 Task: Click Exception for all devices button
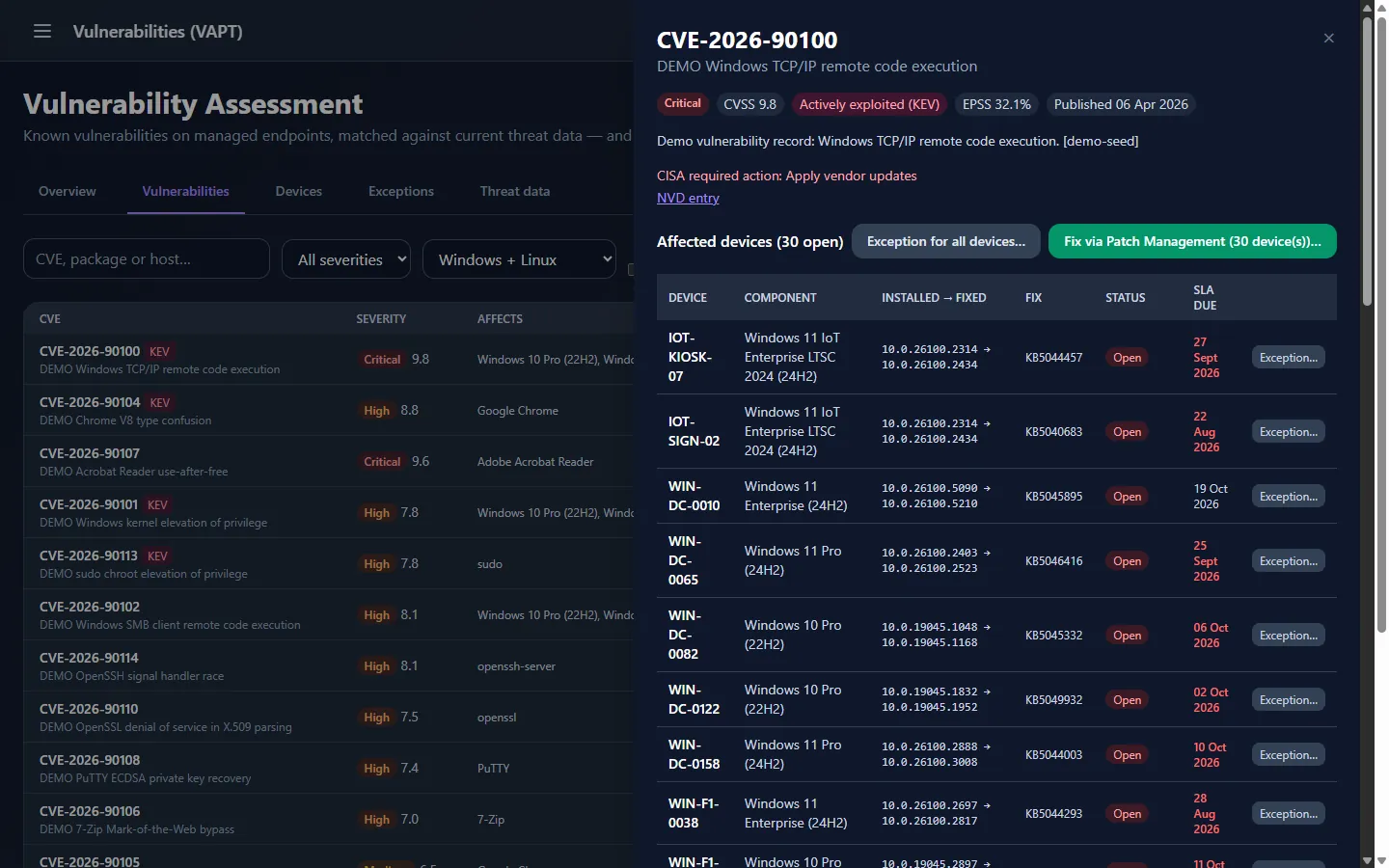946,241
